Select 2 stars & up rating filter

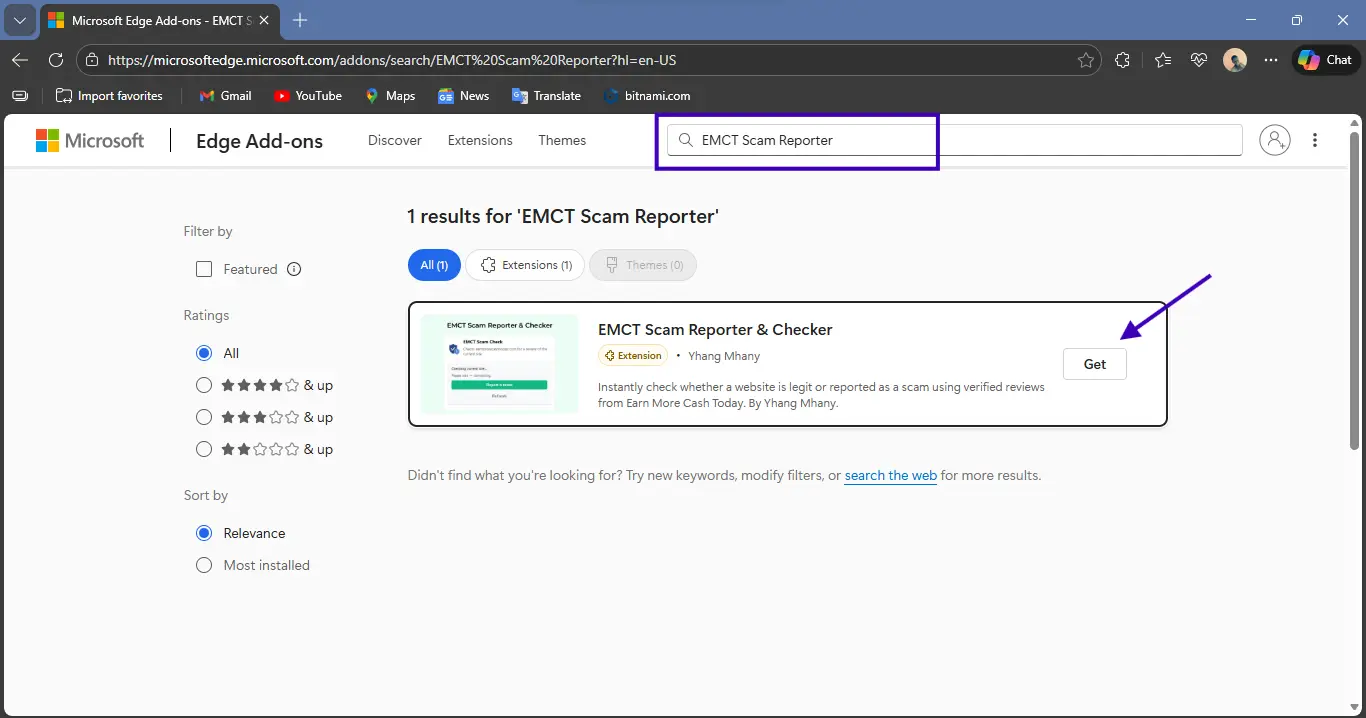(204, 449)
